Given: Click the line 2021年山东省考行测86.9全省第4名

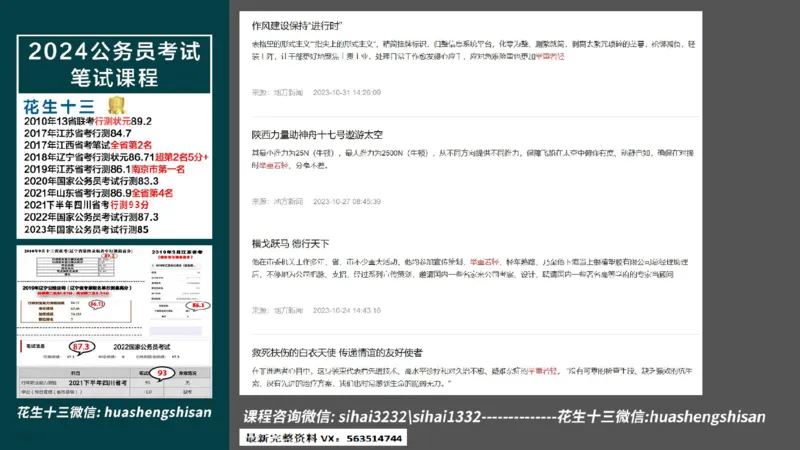Looking at the screenshot, I should pyautogui.click(x=98, y=193).
